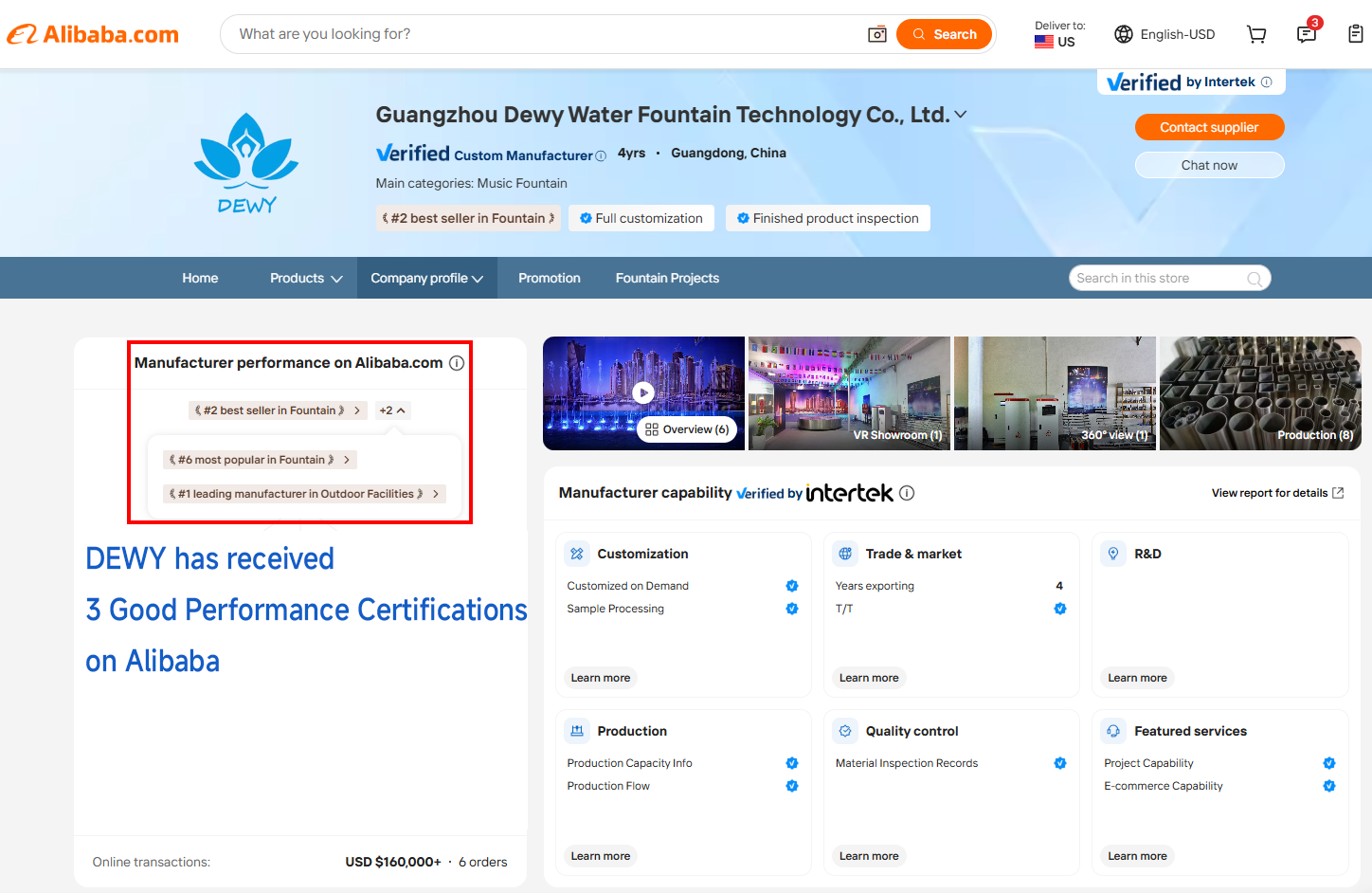Click the DEWY lotus company logo
Screen dimensions: 1372x893
(x=246, y=163)
